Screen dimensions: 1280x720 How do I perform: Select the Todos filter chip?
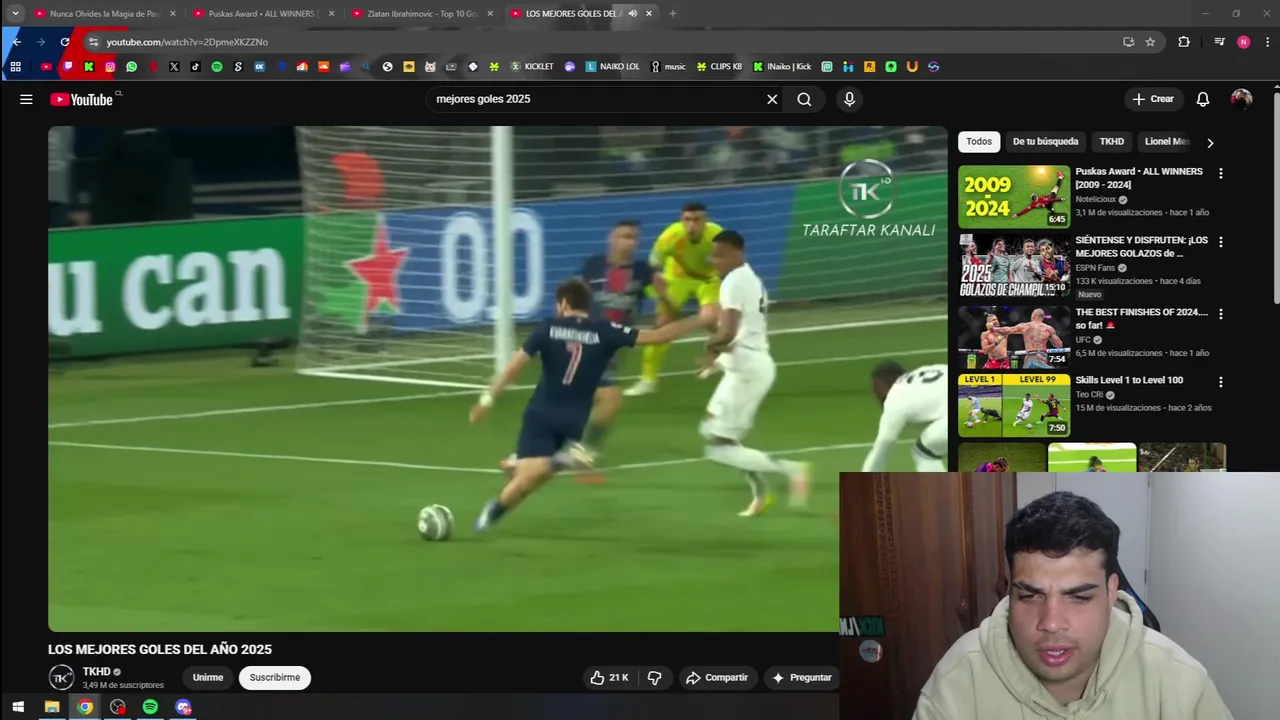point(979,141)
